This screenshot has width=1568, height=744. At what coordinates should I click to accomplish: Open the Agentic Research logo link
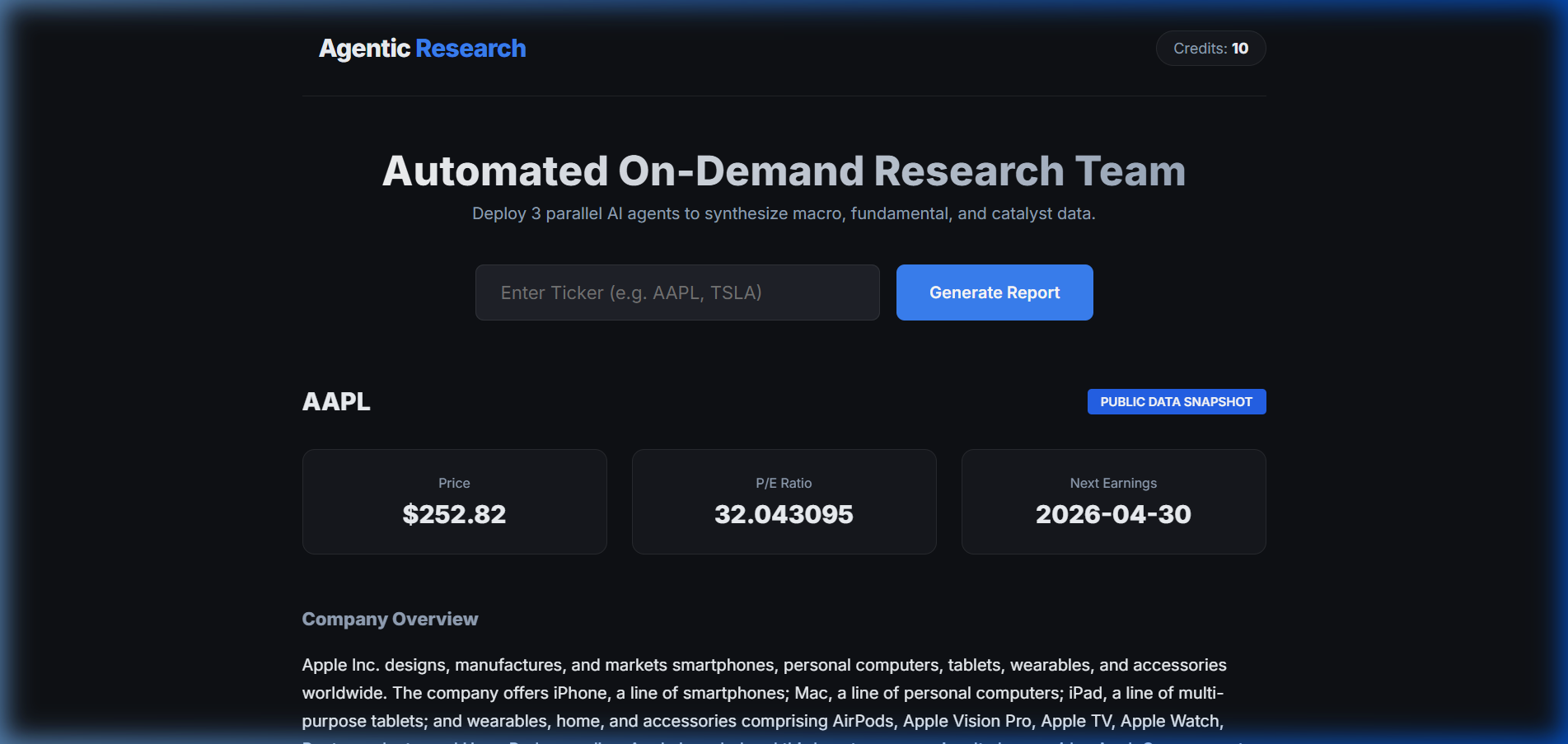422,49
